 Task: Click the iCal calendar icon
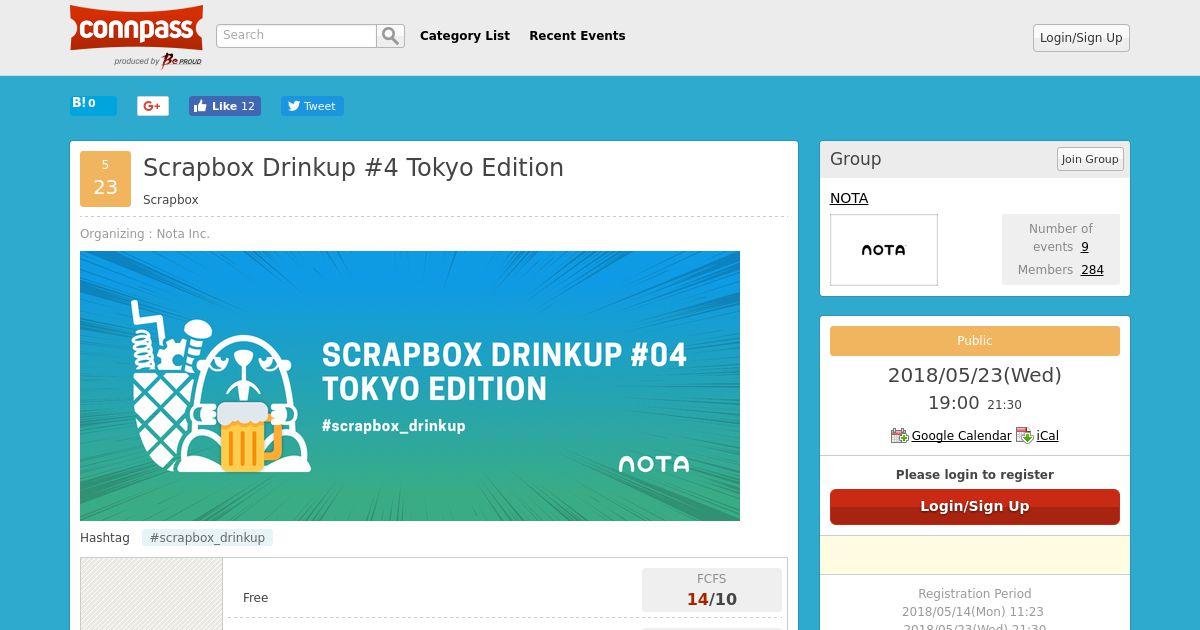click(1025, 435)
